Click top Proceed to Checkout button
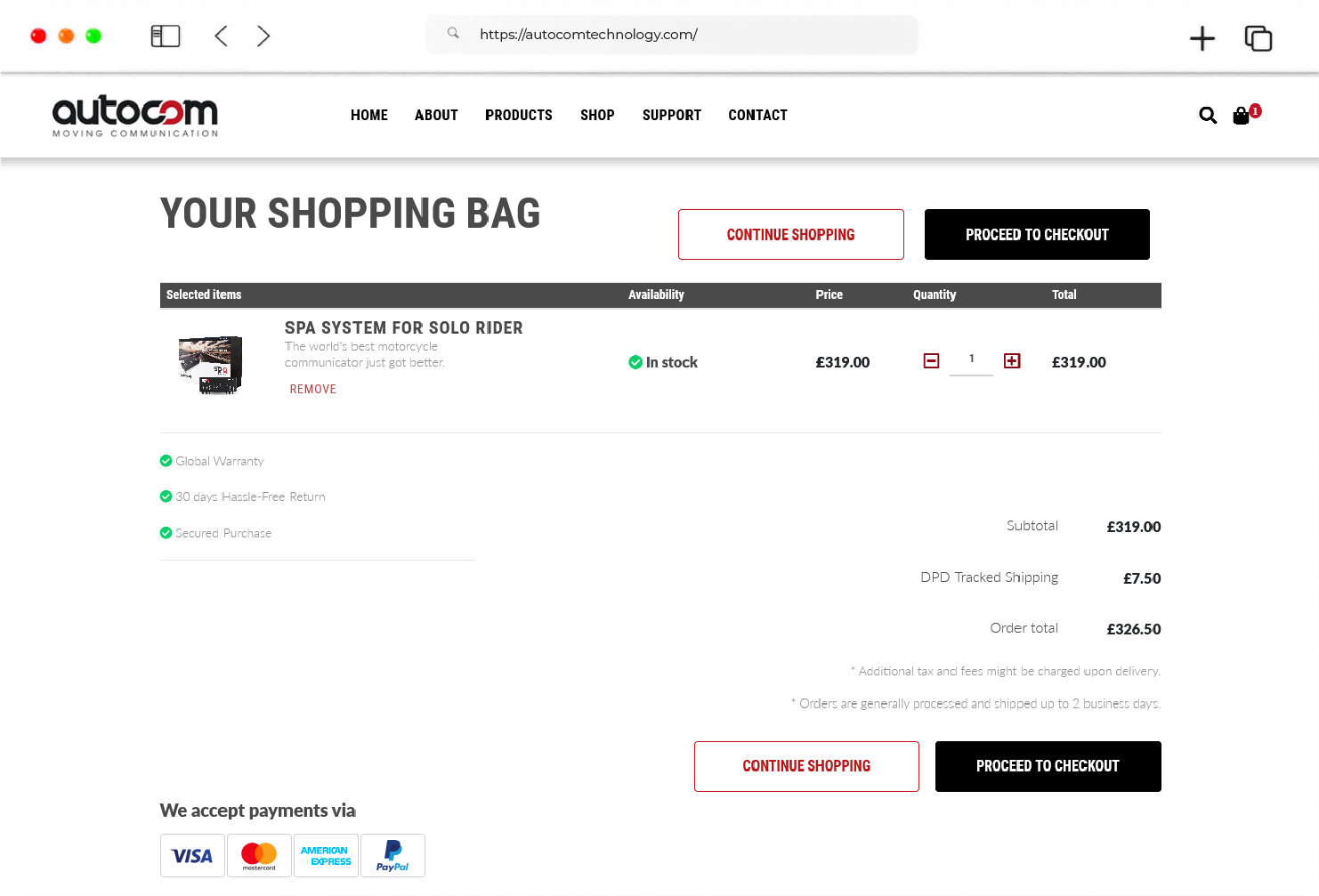Viewport: 1319px width, 896px height. click(x=1037, y=235)
